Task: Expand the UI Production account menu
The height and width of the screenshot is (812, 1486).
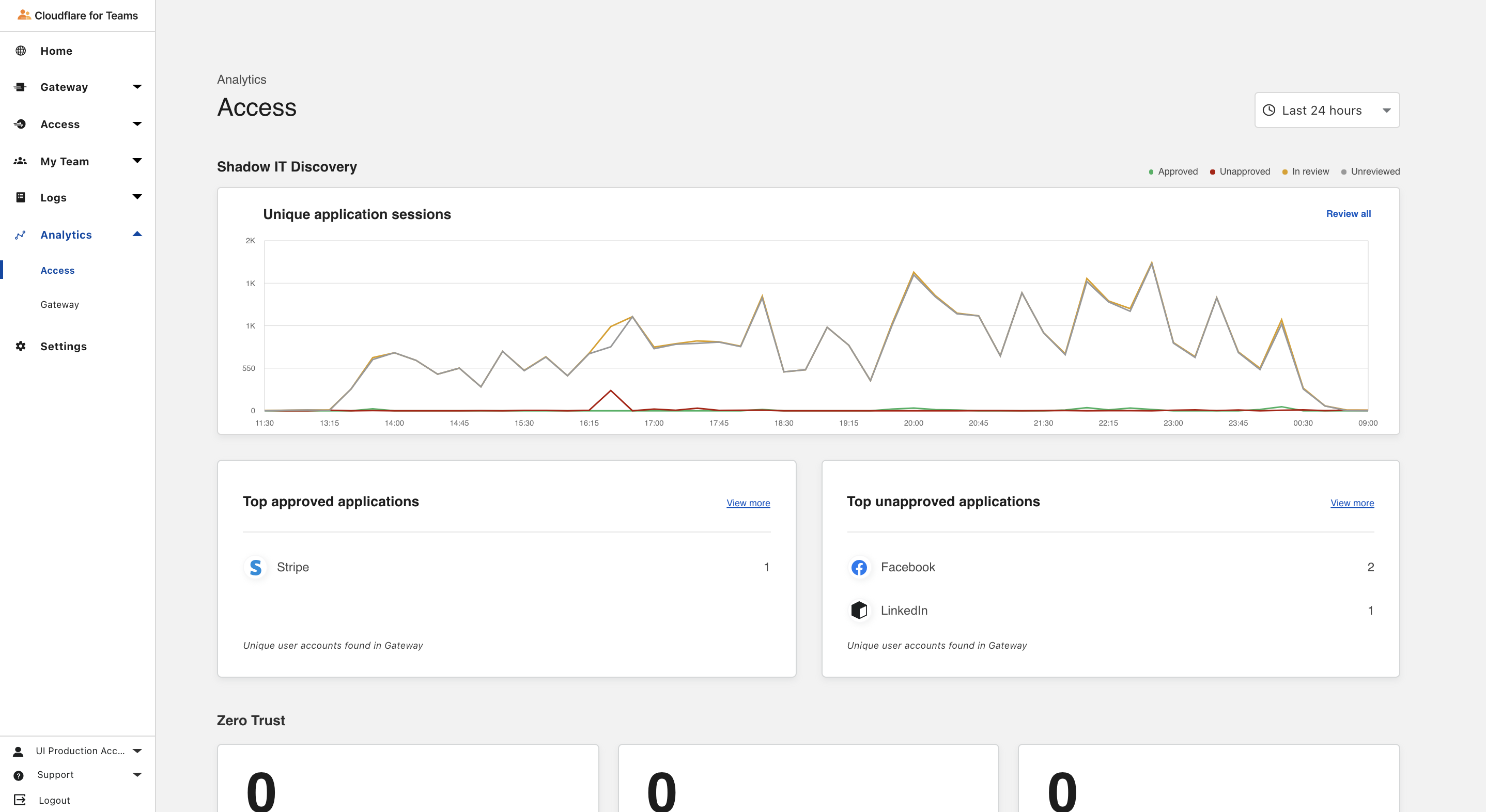Action: coord(137,751)
